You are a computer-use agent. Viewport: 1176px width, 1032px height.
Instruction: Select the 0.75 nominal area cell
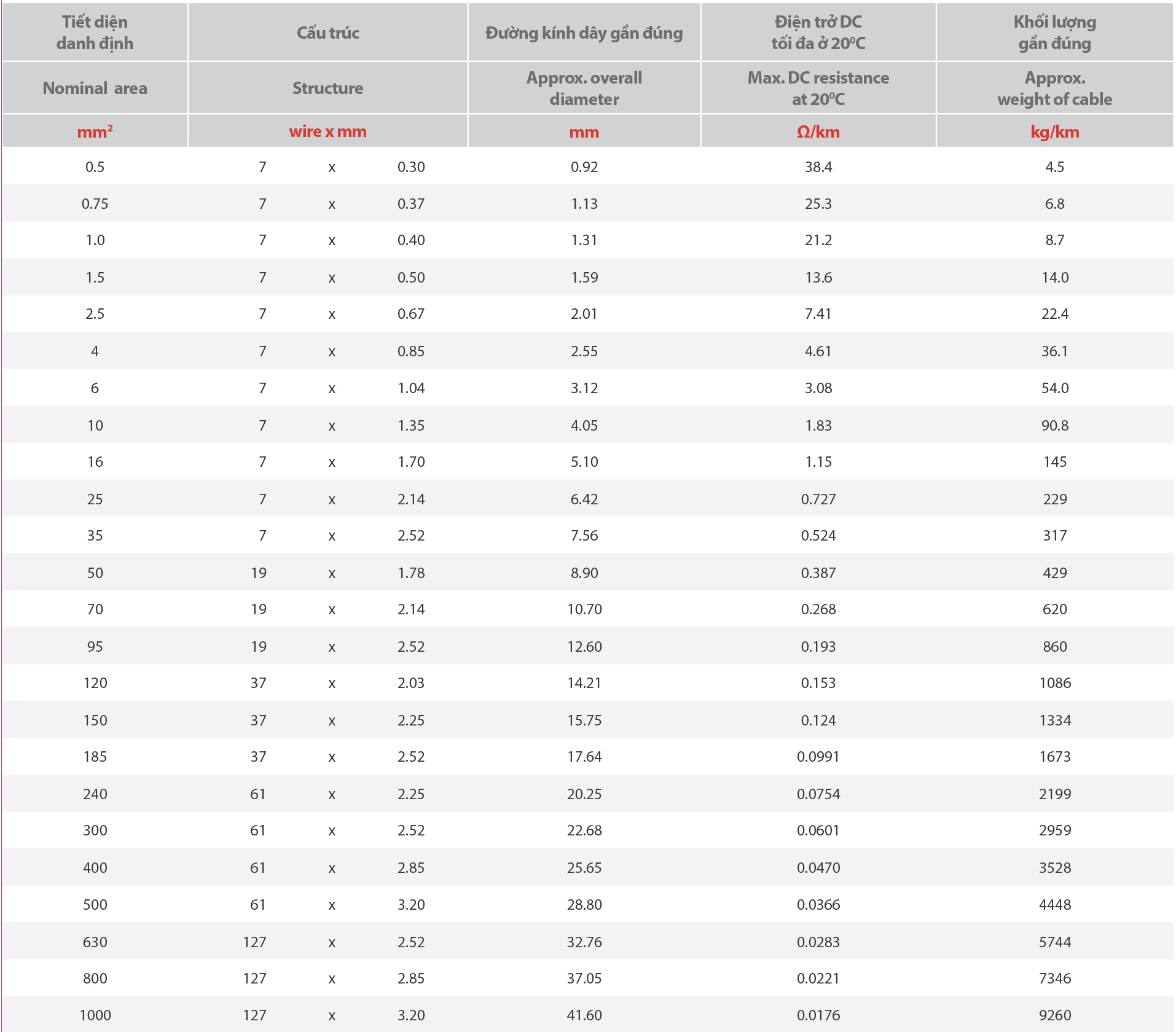click(95, 204)
